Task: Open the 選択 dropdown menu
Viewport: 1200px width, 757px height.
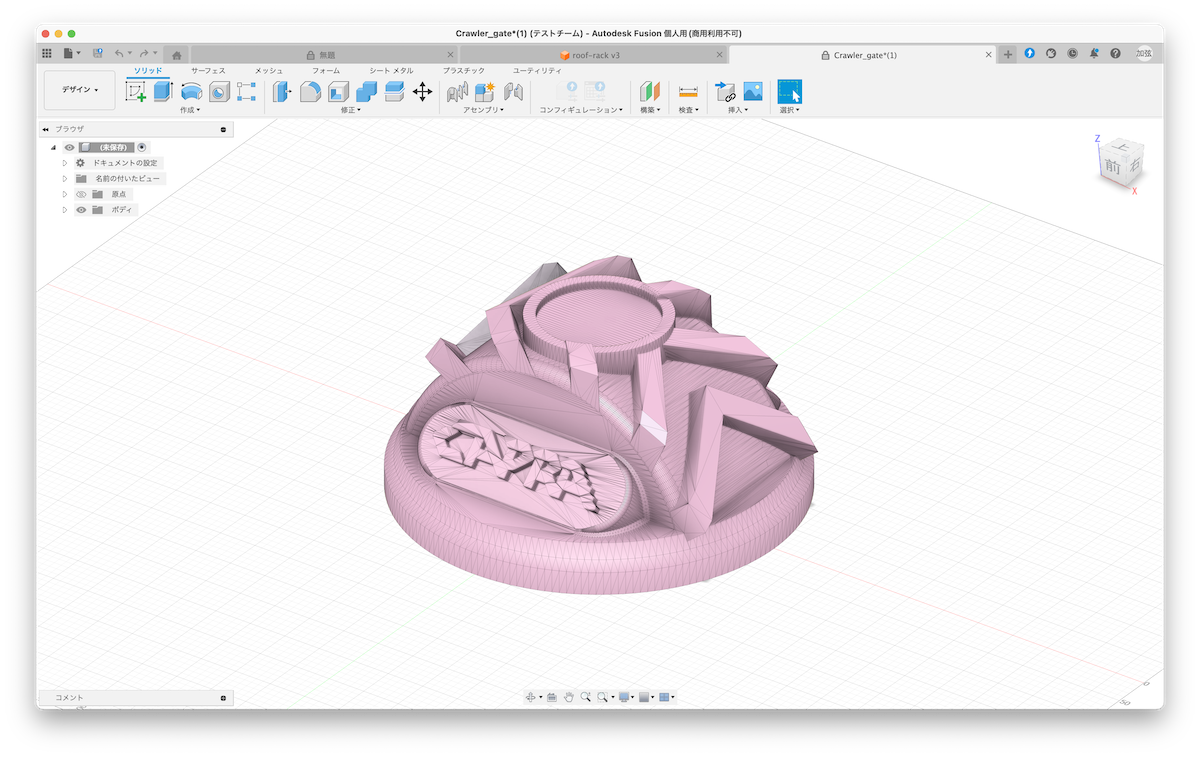Action: [x=789, y=110]
